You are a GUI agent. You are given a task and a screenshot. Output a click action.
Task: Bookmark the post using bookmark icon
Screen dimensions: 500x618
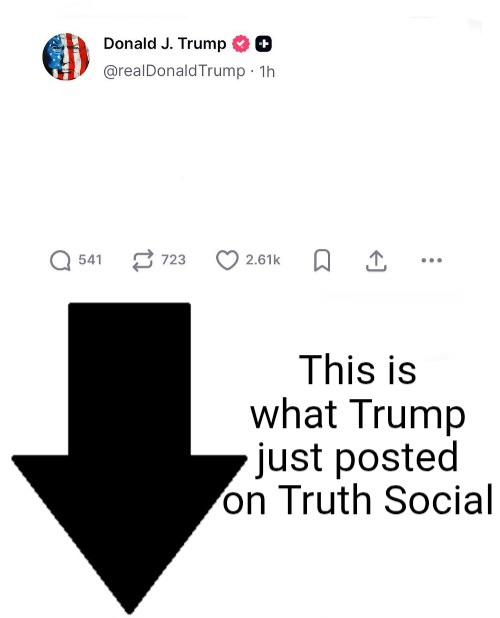coord(322,261)
